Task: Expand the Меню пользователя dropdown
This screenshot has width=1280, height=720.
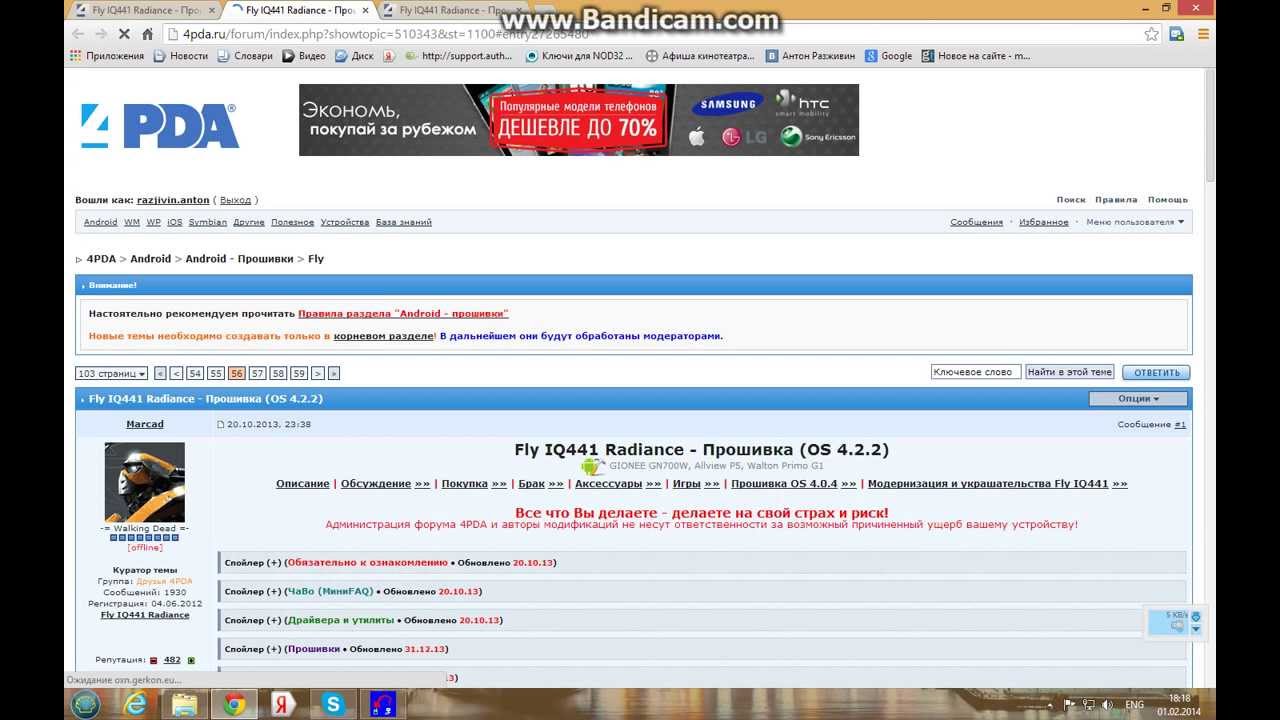Action: coord(1135,222)
